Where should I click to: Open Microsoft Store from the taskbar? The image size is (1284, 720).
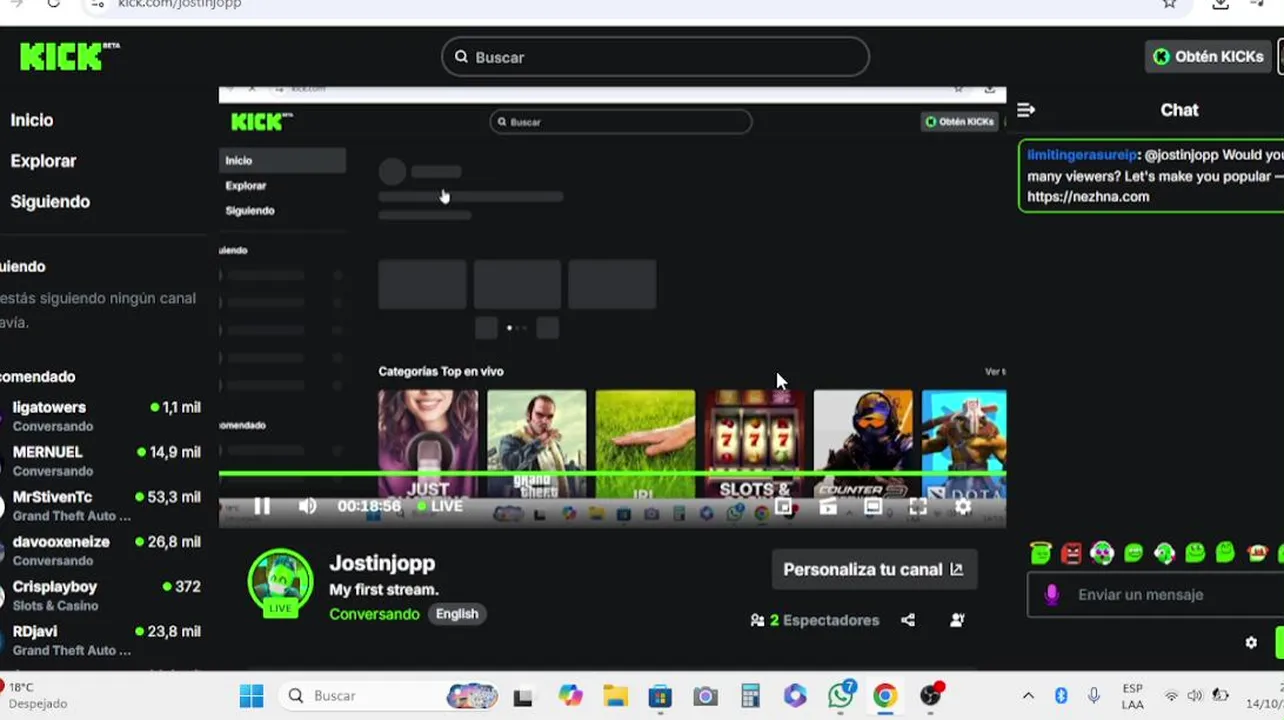pyautogui.click(x=660, y=696)
